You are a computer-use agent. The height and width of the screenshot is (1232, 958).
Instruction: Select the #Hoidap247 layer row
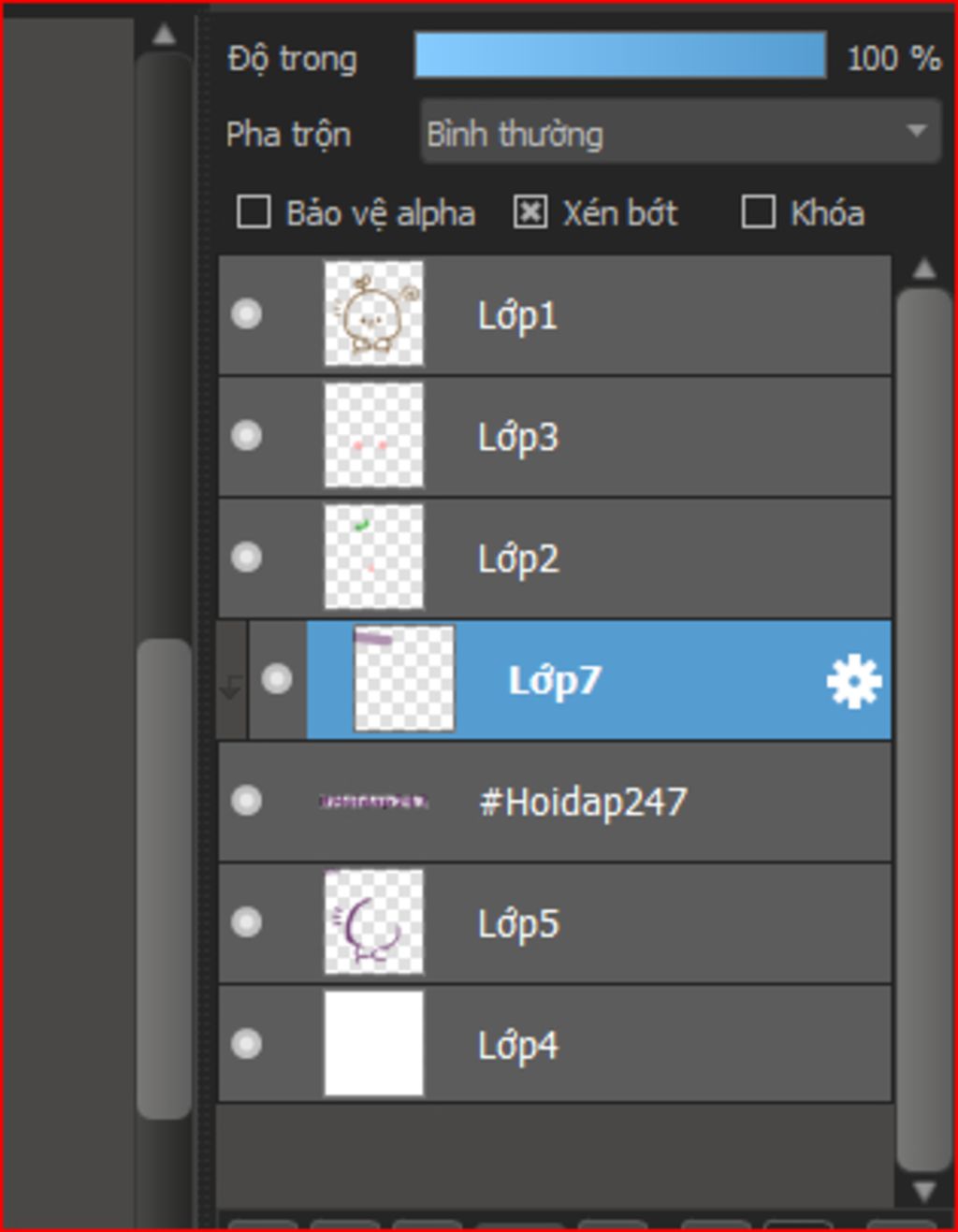[x=555, y=802]
